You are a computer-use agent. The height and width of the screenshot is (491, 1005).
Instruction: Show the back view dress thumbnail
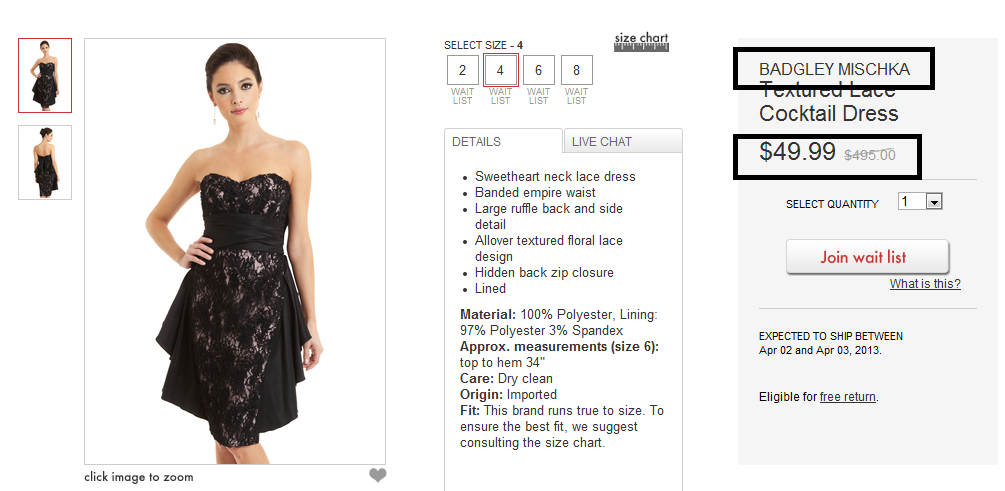[x=45, y=162]
